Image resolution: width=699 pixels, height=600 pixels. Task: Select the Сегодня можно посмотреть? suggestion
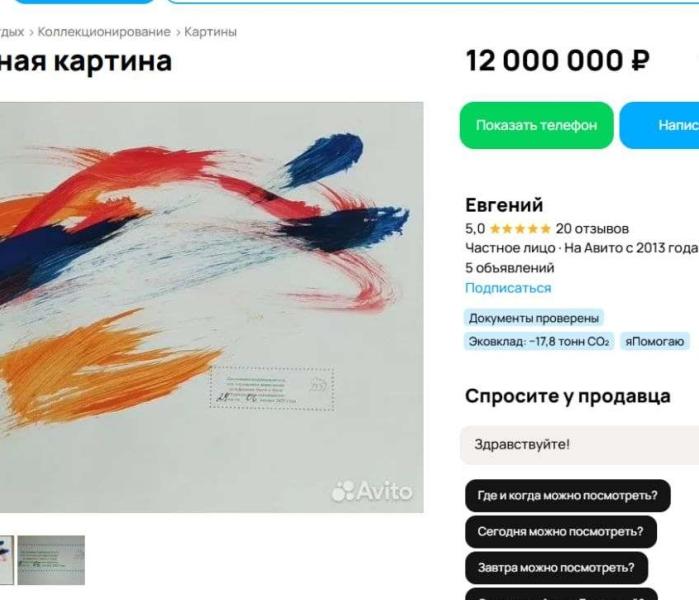click(560, 532)
